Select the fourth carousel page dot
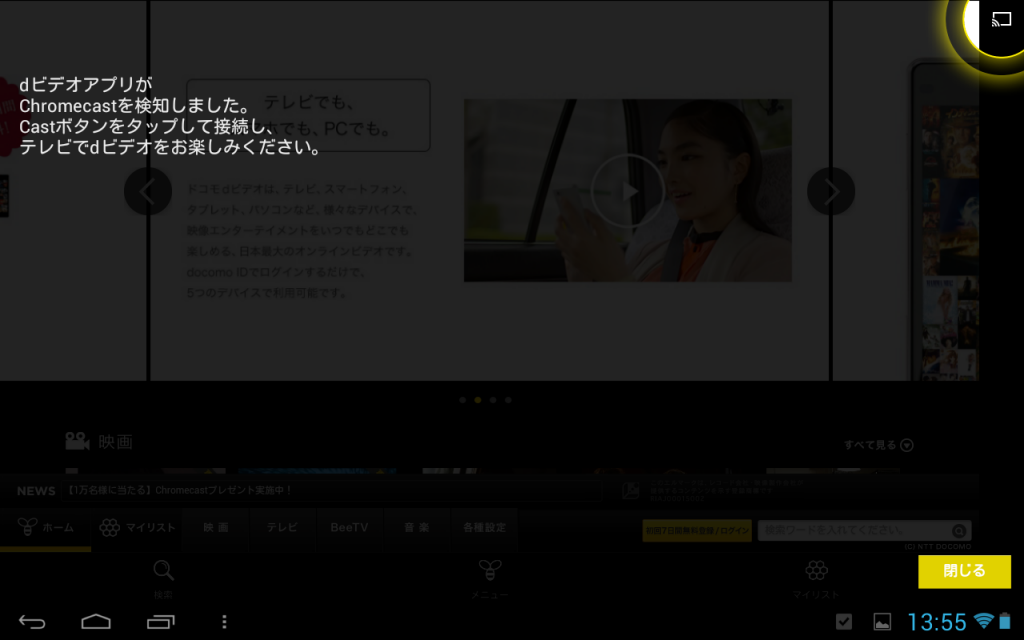 point(508,400)
